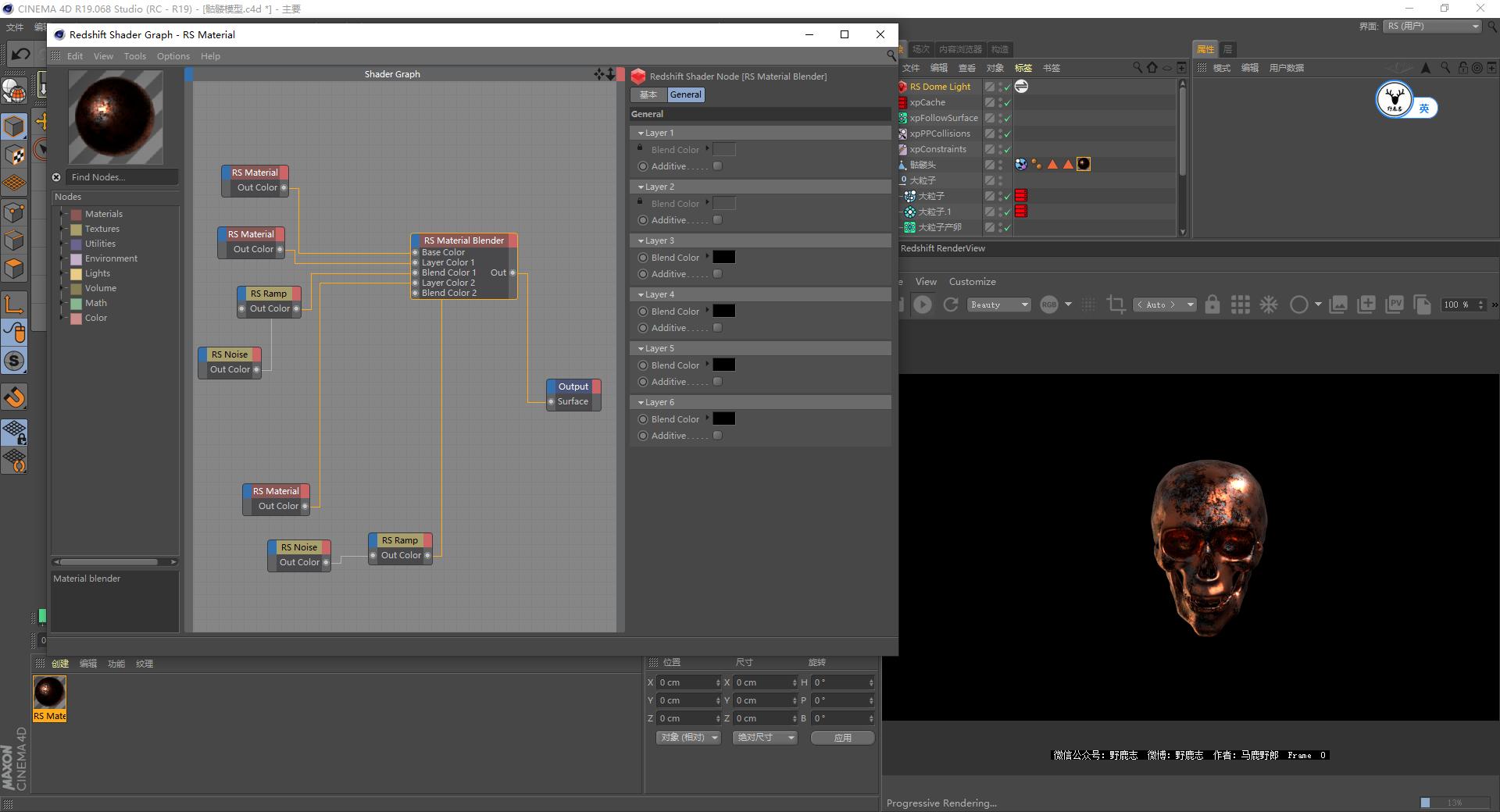Select the Points mode tool in left toolbar
Viewport: 1500px width, 812px height.
tap(14, 212)
